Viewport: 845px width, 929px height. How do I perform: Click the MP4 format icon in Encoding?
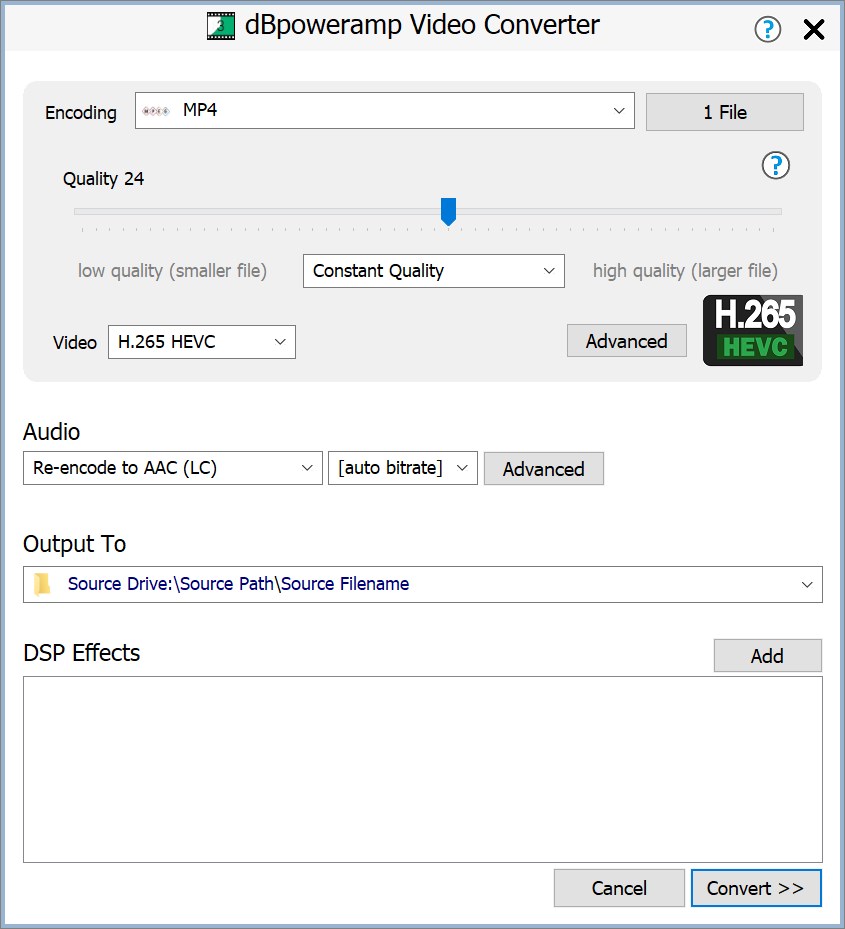[x=156, y=111]
